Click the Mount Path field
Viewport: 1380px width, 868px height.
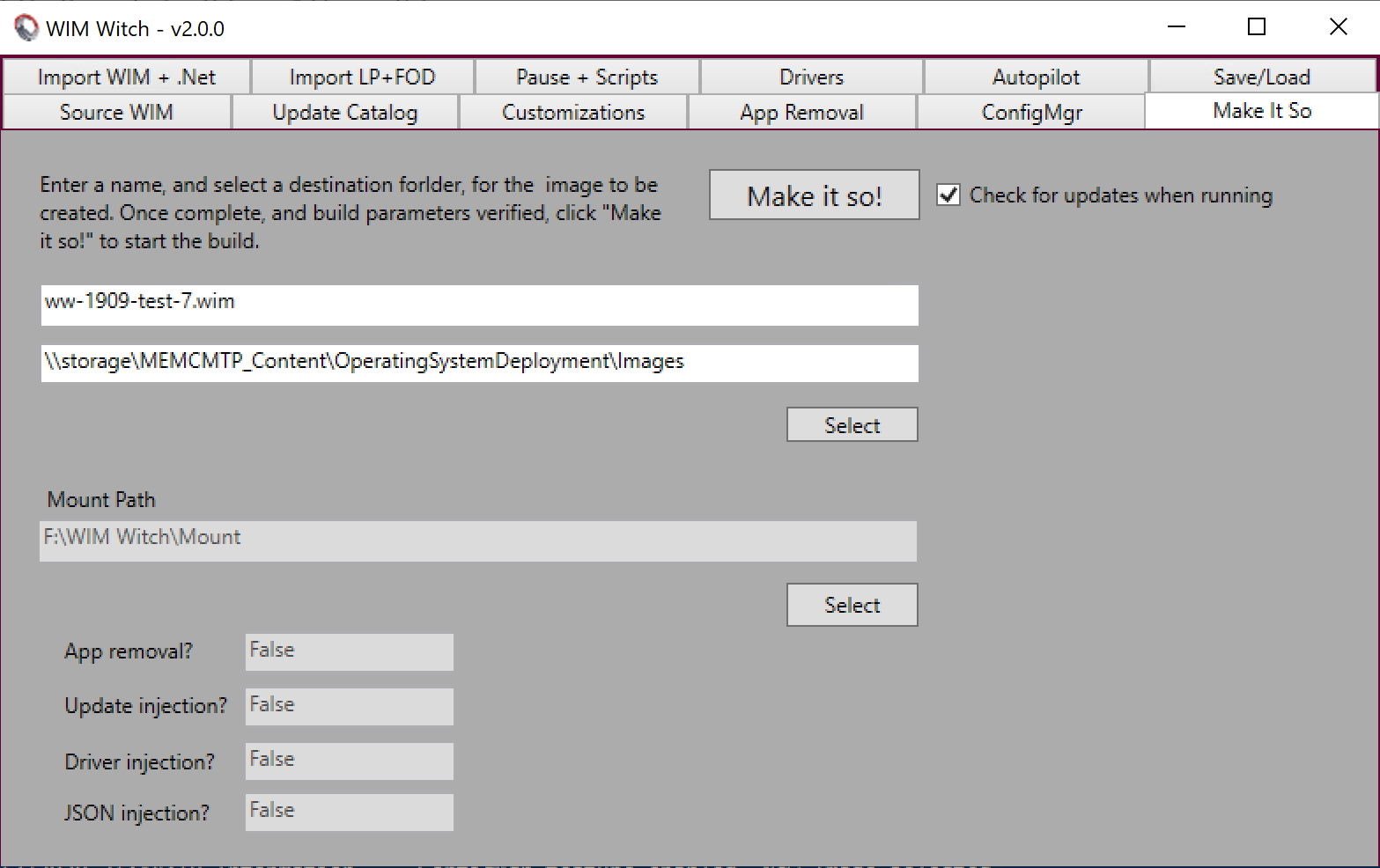click(x=478, y=541)
